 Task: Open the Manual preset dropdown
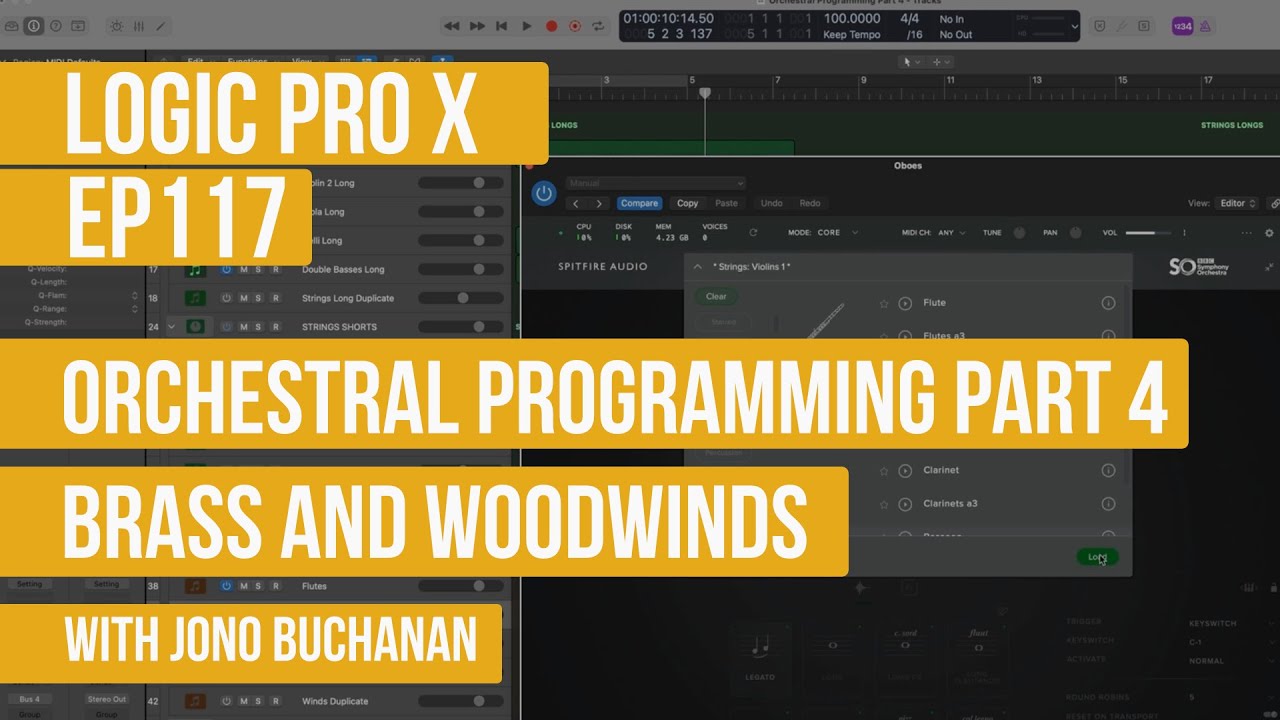coord(655,183)
